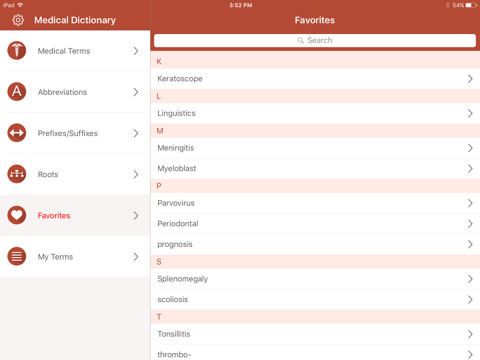
Task: Click the chevron on prognosis row
Action: point(470,244)
